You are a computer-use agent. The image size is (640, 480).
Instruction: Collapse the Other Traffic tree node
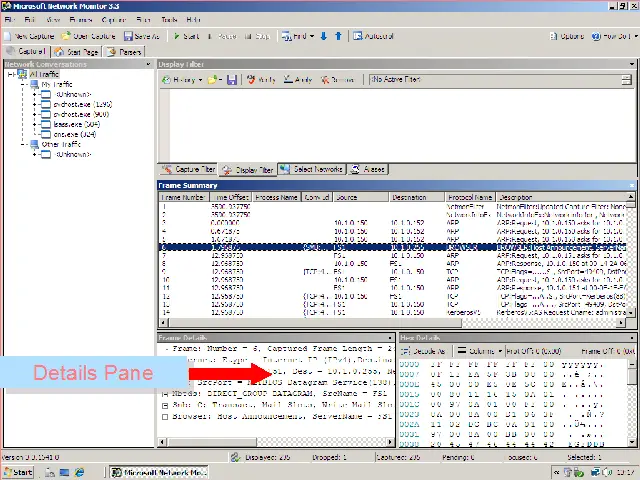[24, 144]
